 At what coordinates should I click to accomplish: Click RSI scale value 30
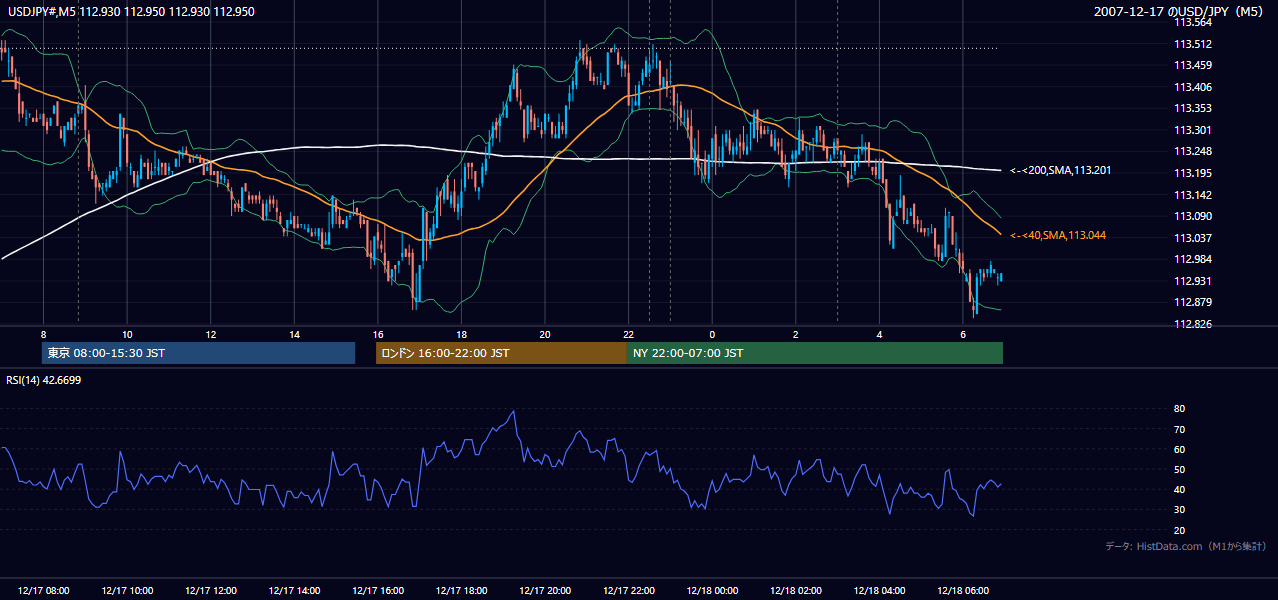point(1180,510)
